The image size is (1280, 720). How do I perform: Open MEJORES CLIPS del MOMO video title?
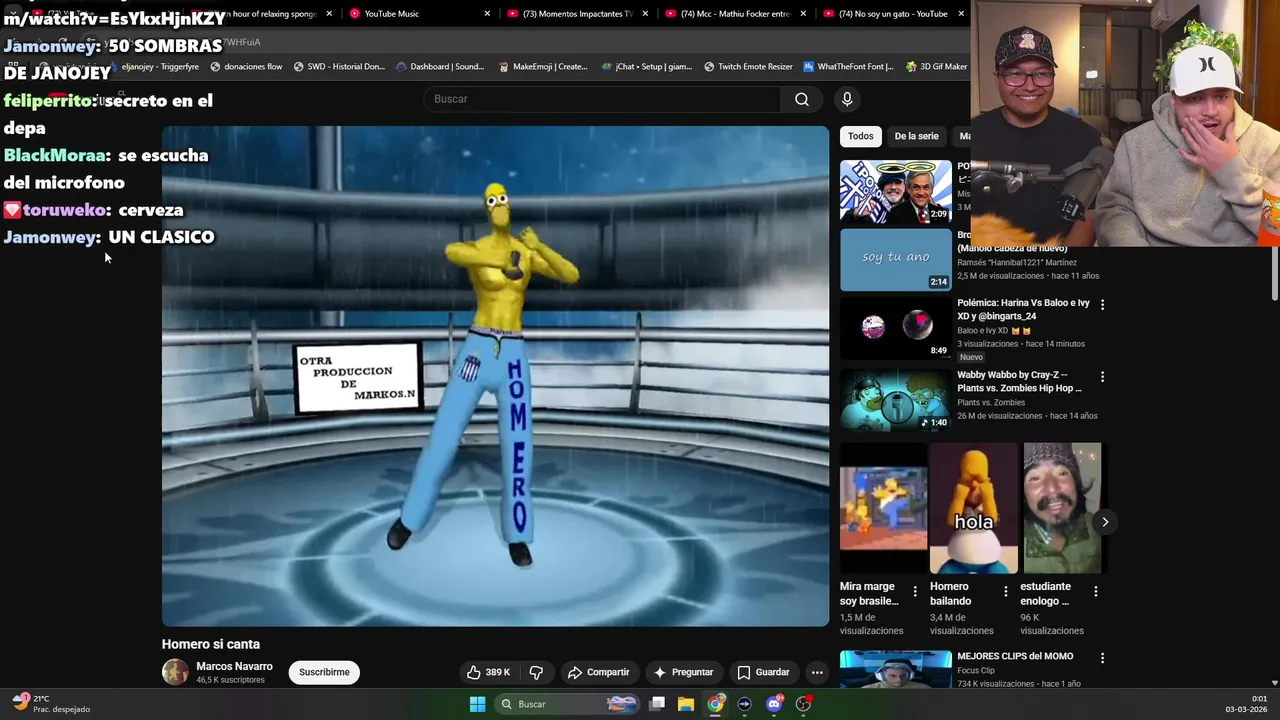pos(1015,656)
